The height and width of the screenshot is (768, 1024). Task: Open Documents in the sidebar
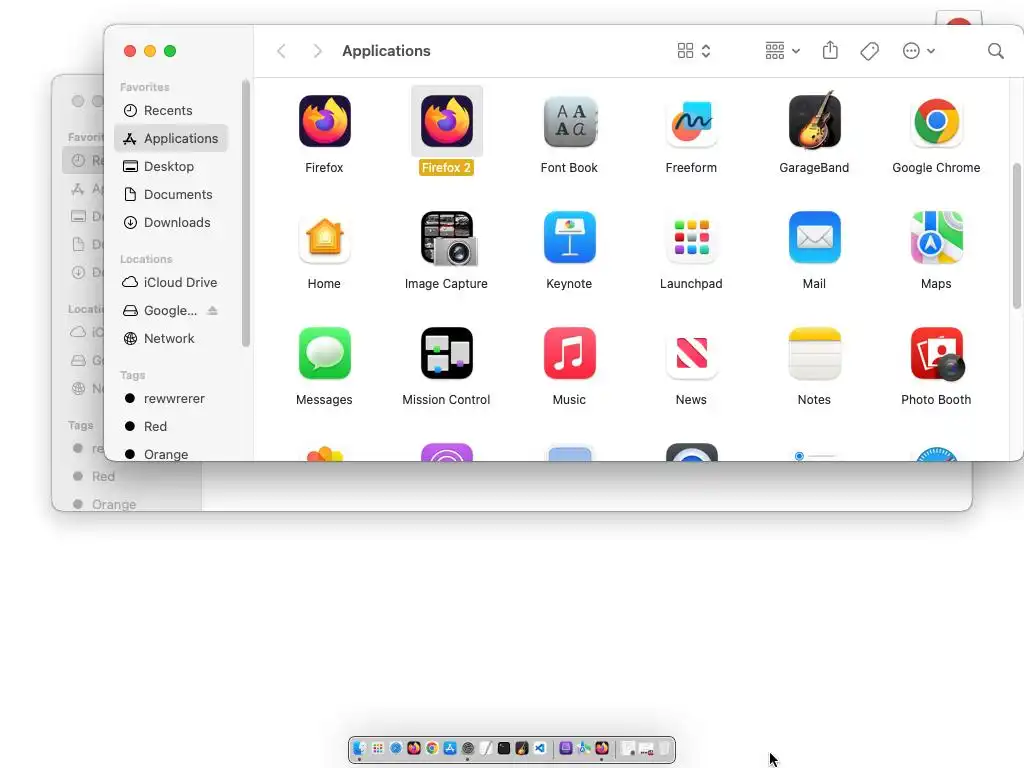171,195
